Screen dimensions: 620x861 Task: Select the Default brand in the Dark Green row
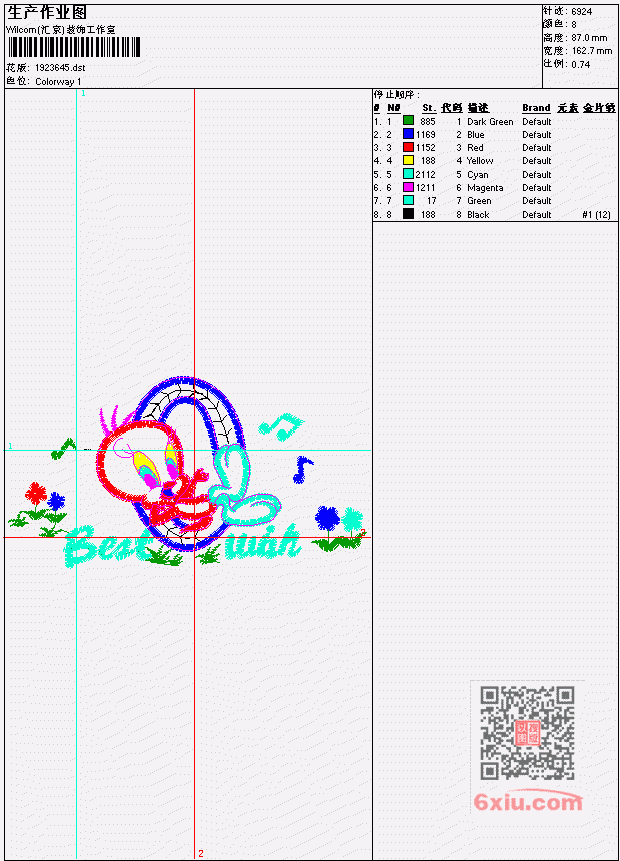[537, 121]
